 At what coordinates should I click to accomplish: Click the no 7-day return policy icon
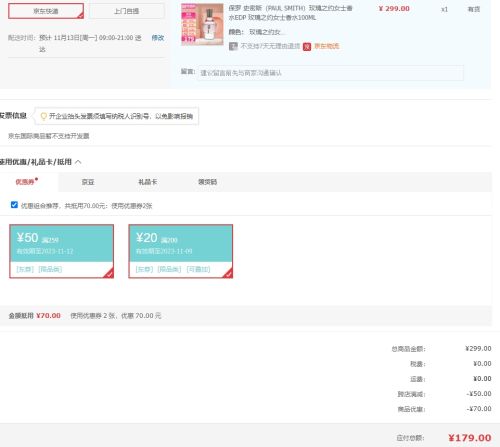[233, 46]
